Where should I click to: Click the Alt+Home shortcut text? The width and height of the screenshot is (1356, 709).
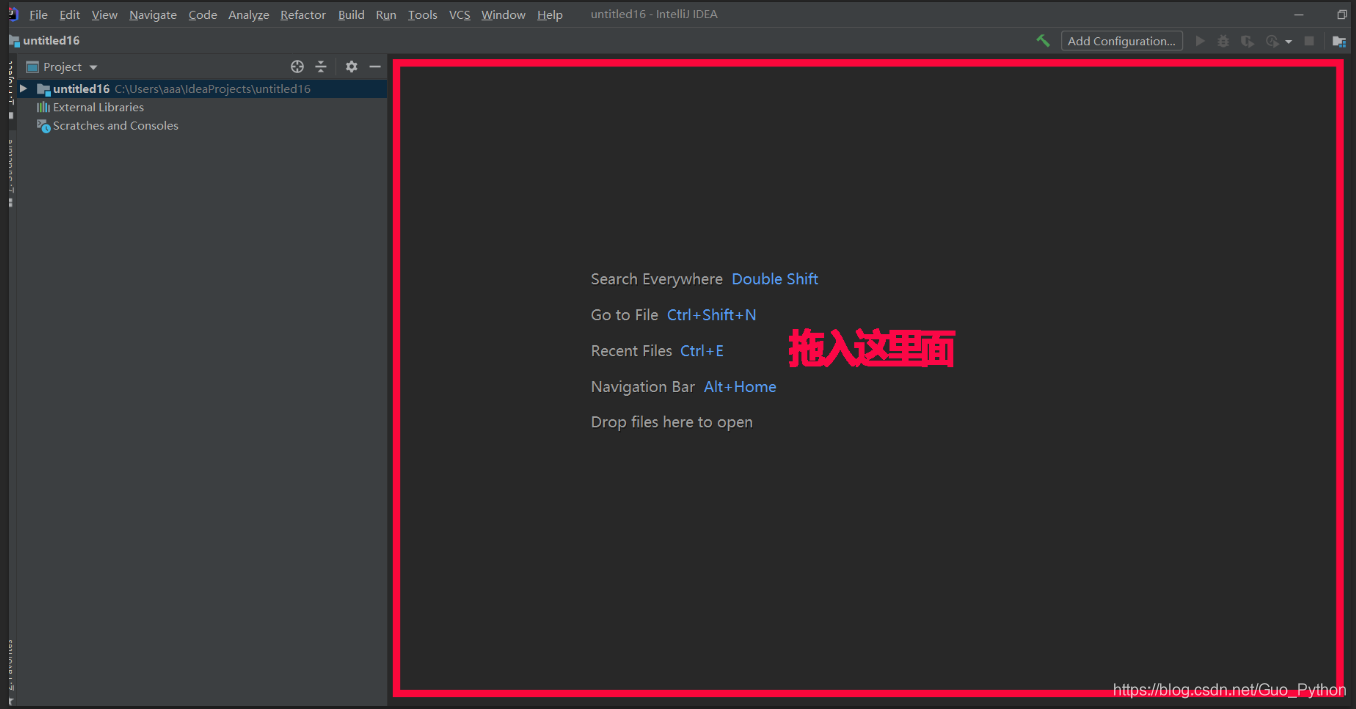click(740, 387)
